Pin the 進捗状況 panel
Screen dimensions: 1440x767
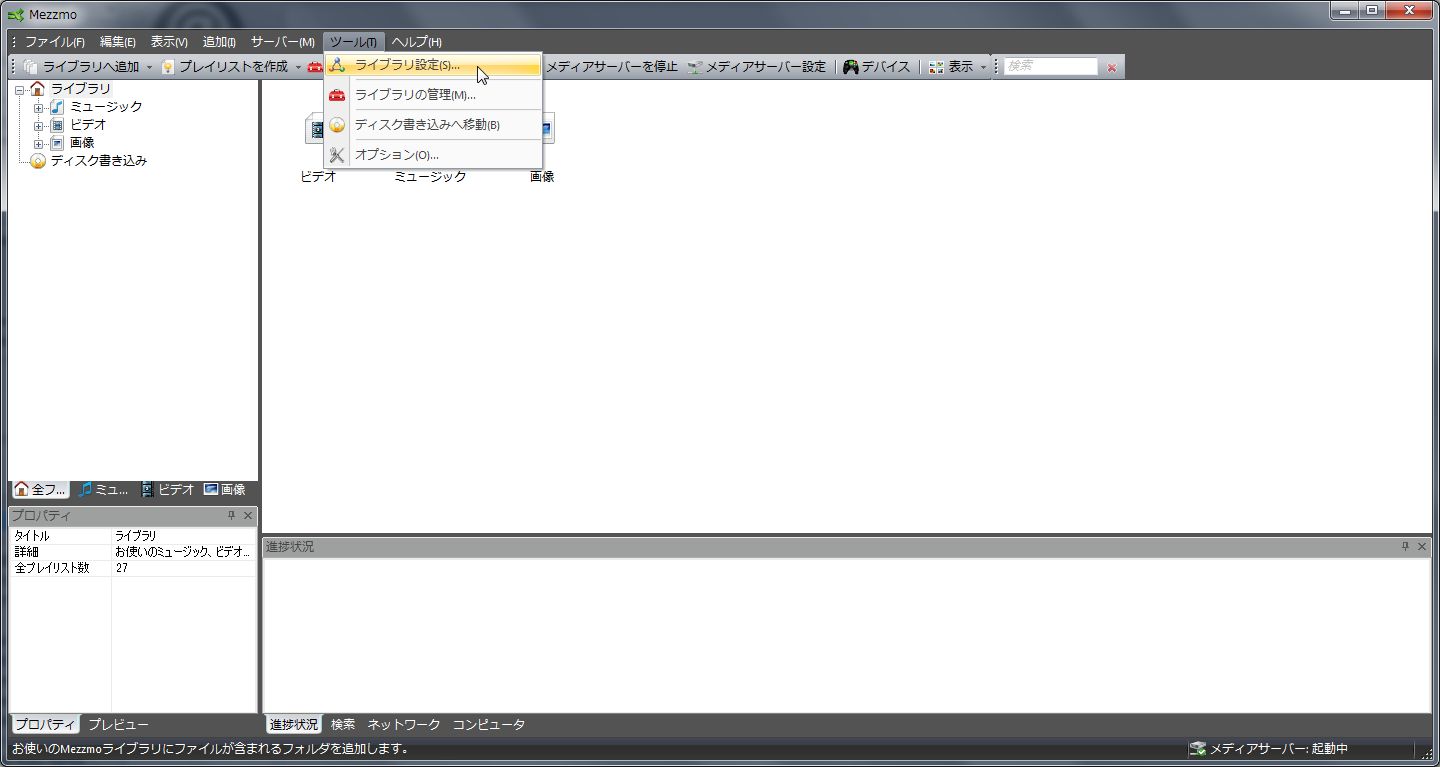coord(1405,547)
